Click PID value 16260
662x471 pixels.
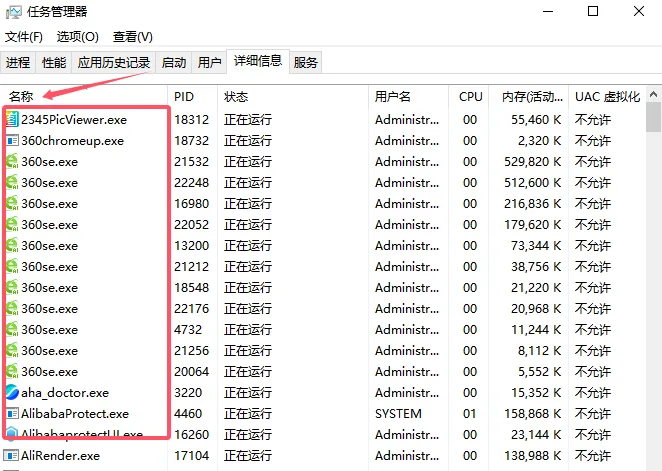coord(192,435)
